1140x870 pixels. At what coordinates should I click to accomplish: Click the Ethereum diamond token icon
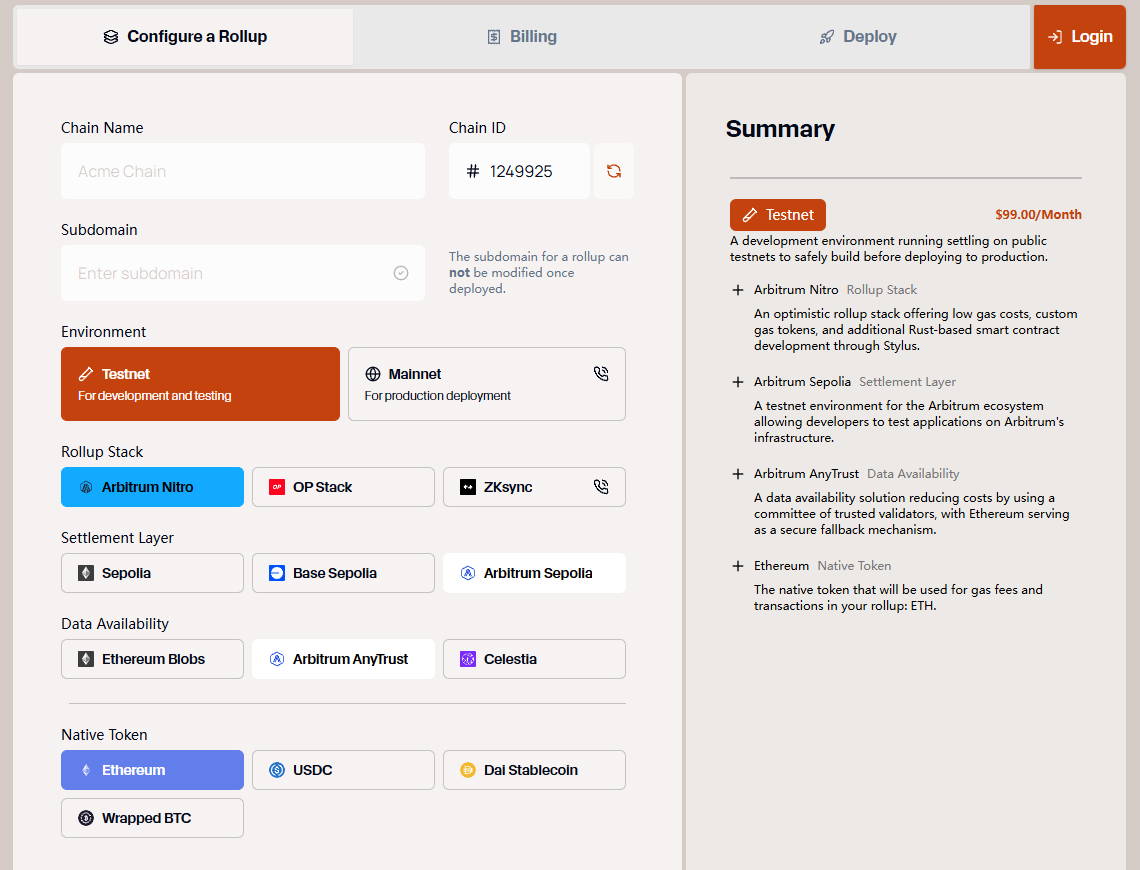[86, 770]
